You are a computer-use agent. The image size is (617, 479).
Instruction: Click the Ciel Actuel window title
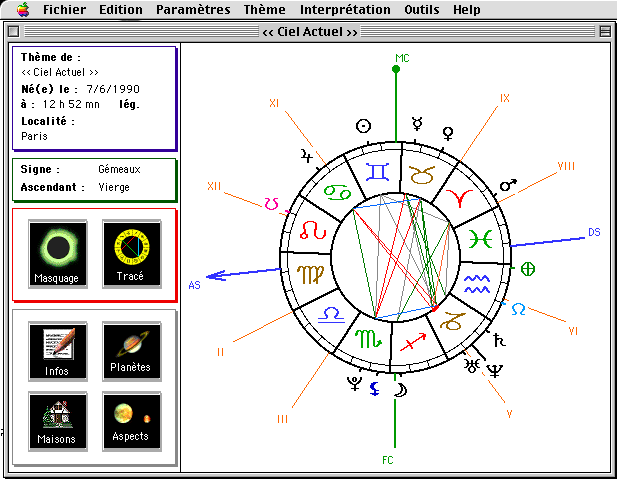pos(309,32)
